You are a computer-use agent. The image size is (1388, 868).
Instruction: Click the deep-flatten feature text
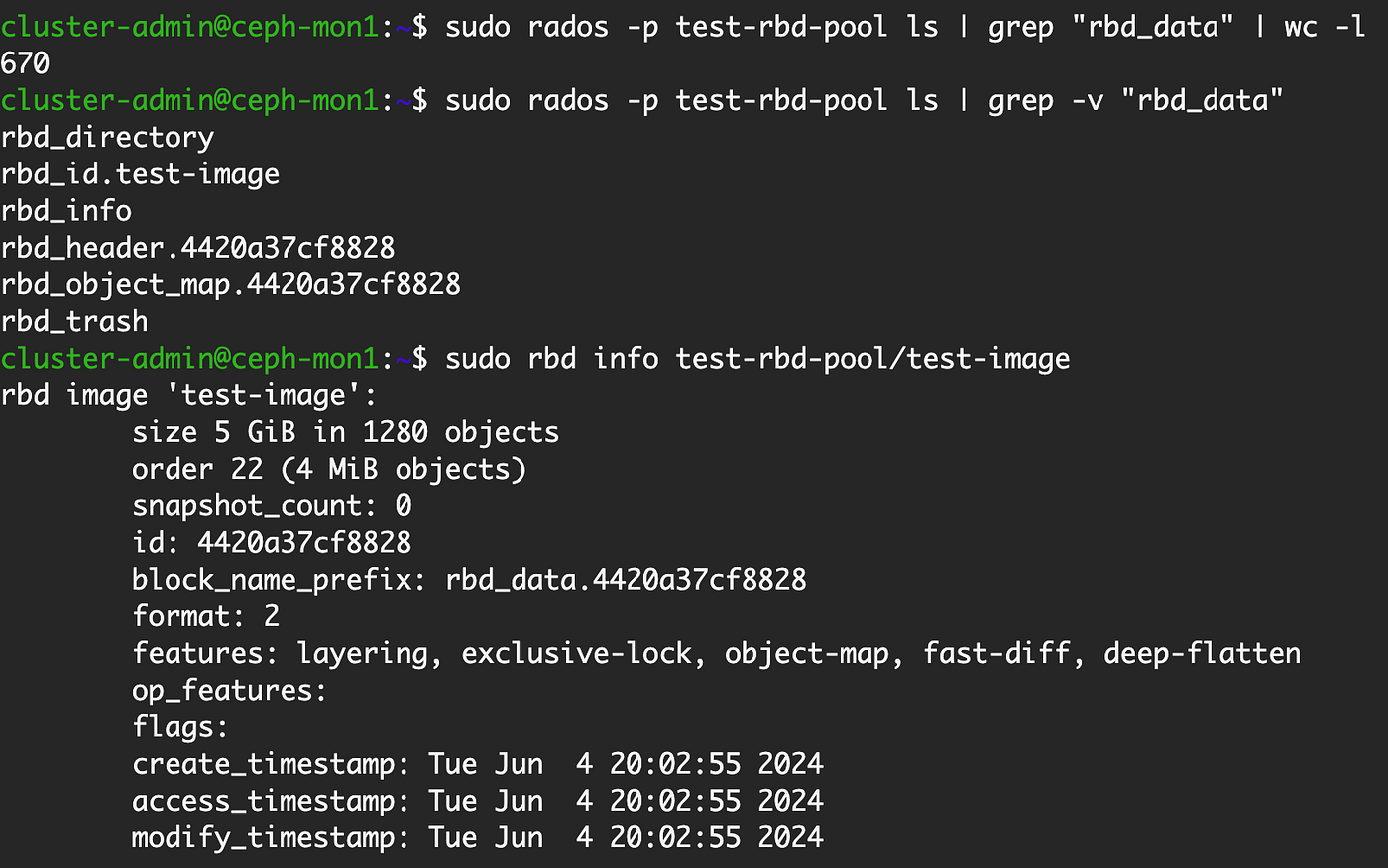(x=1202, y=653)
